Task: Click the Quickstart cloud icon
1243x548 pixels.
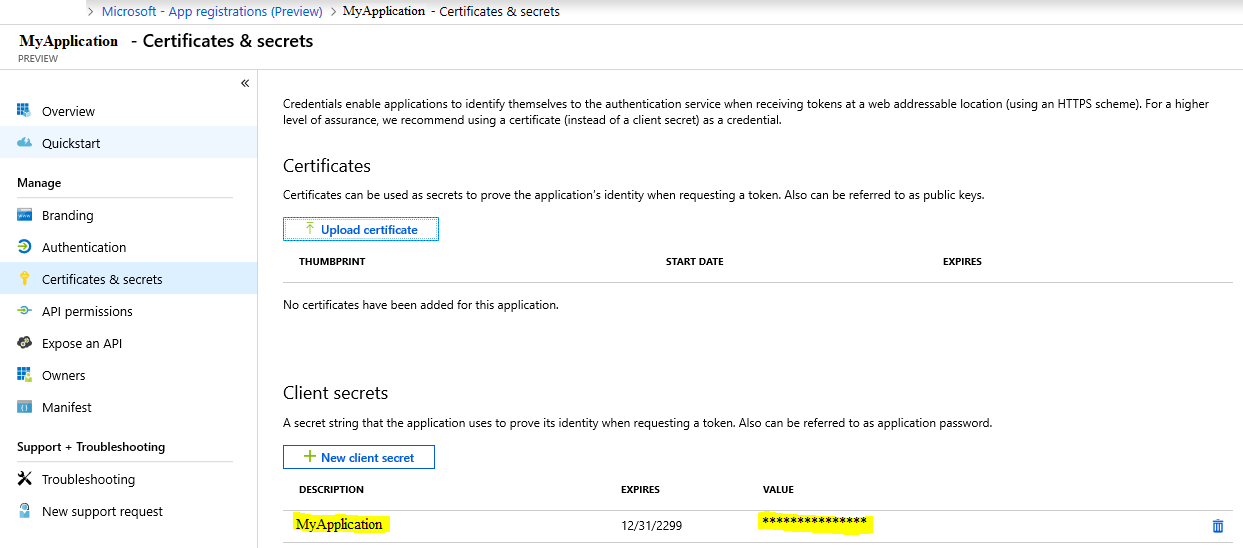Action: click(25, 143)
